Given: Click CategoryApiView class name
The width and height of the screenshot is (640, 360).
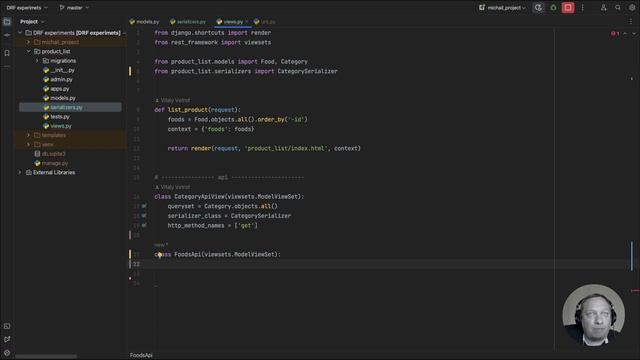Looking at the screenshot, I should [x=200, y=197].
